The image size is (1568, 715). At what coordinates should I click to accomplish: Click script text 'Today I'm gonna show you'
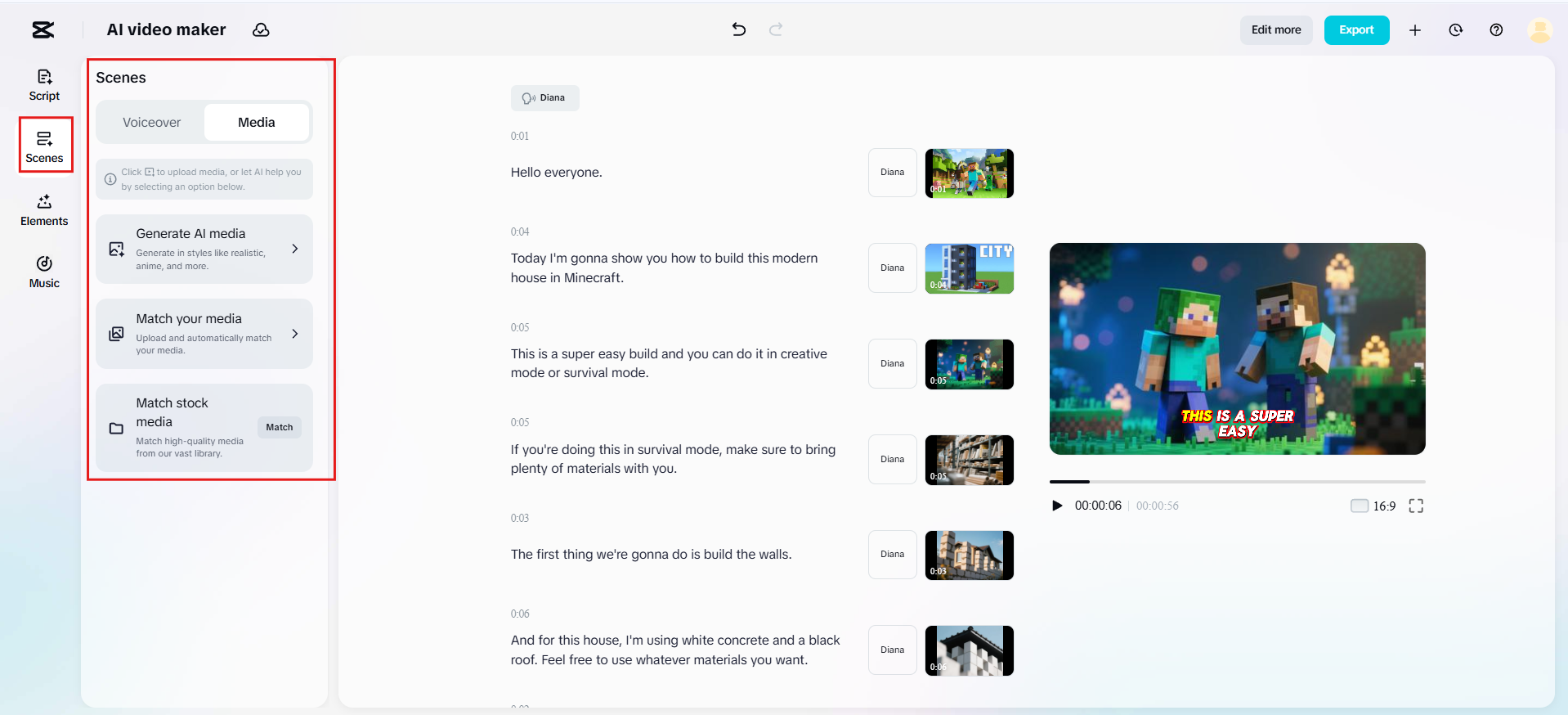click(665, 268)
